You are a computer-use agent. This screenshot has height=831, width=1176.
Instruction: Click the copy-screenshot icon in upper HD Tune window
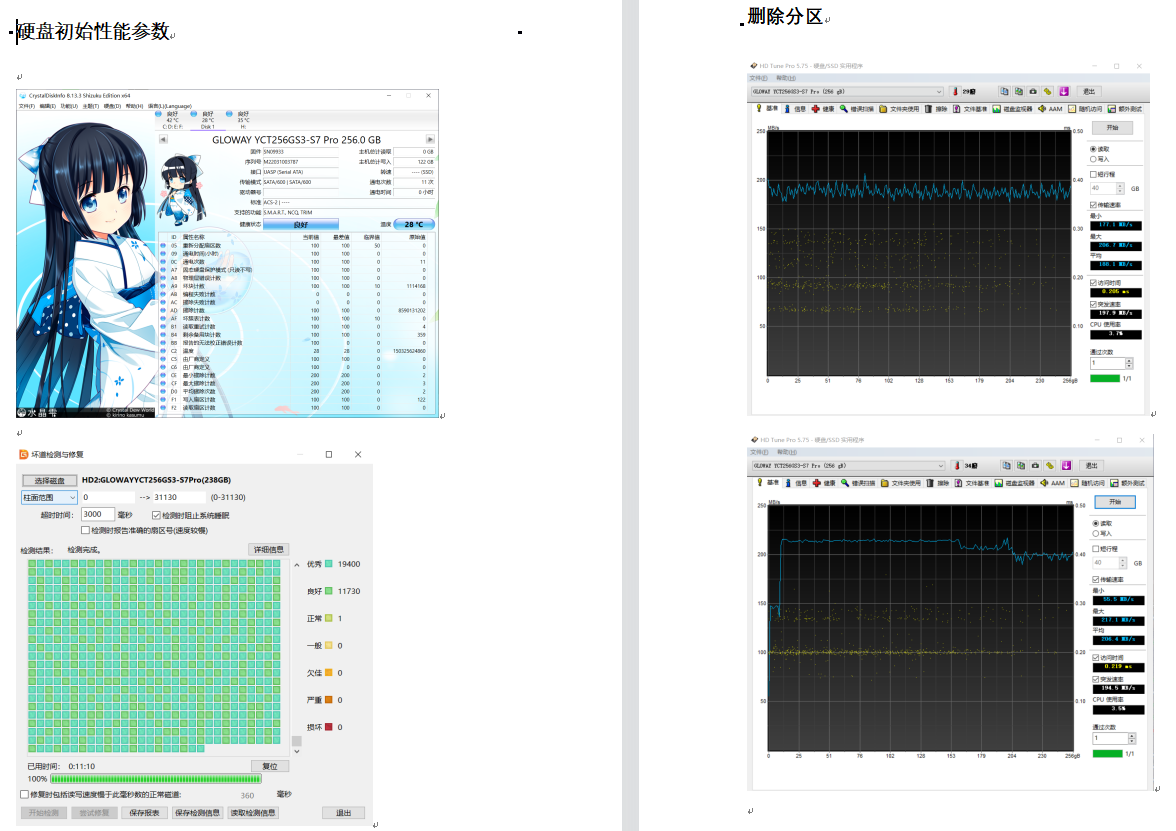tap(1018, 92)
